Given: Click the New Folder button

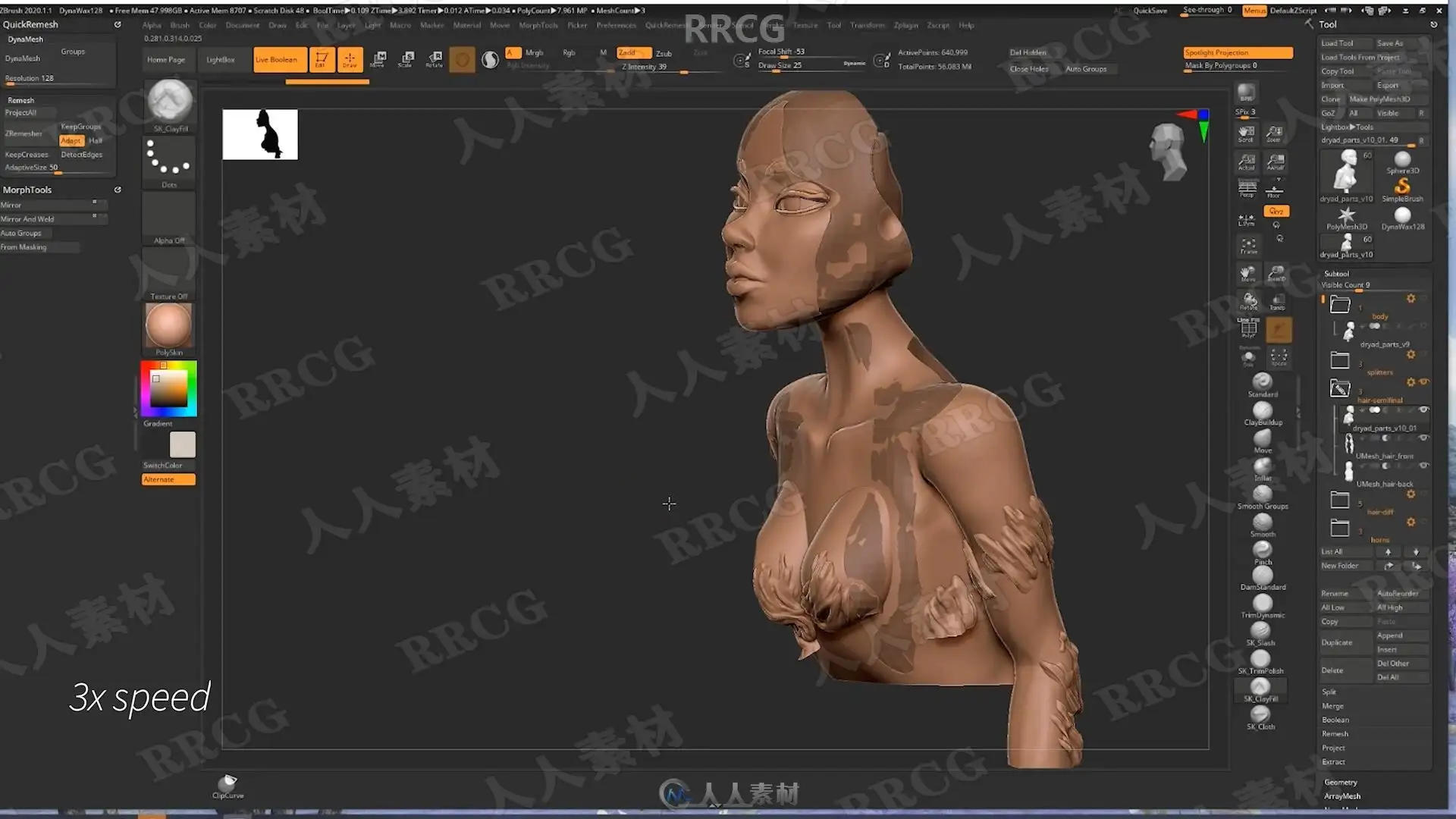Looking at the screenshot, I should coord(1346,566).
